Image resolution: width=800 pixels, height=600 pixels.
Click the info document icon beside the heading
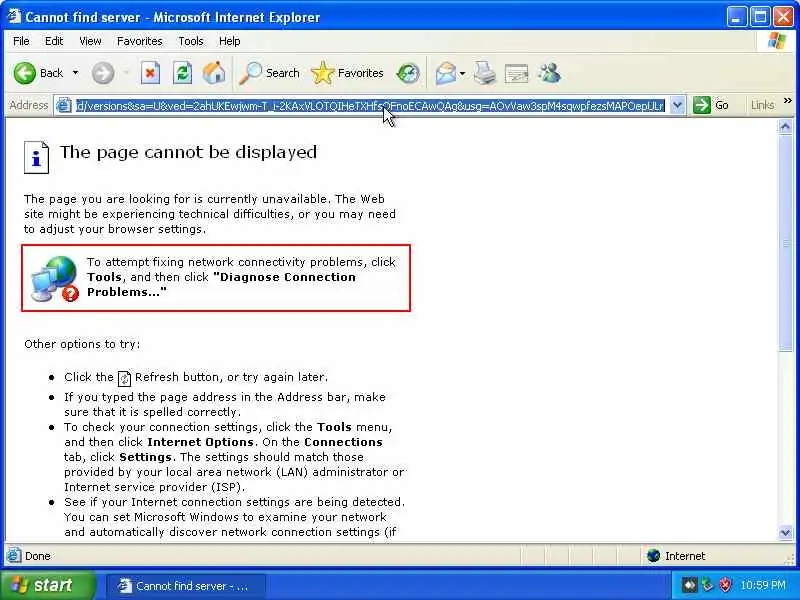(36, 158)
